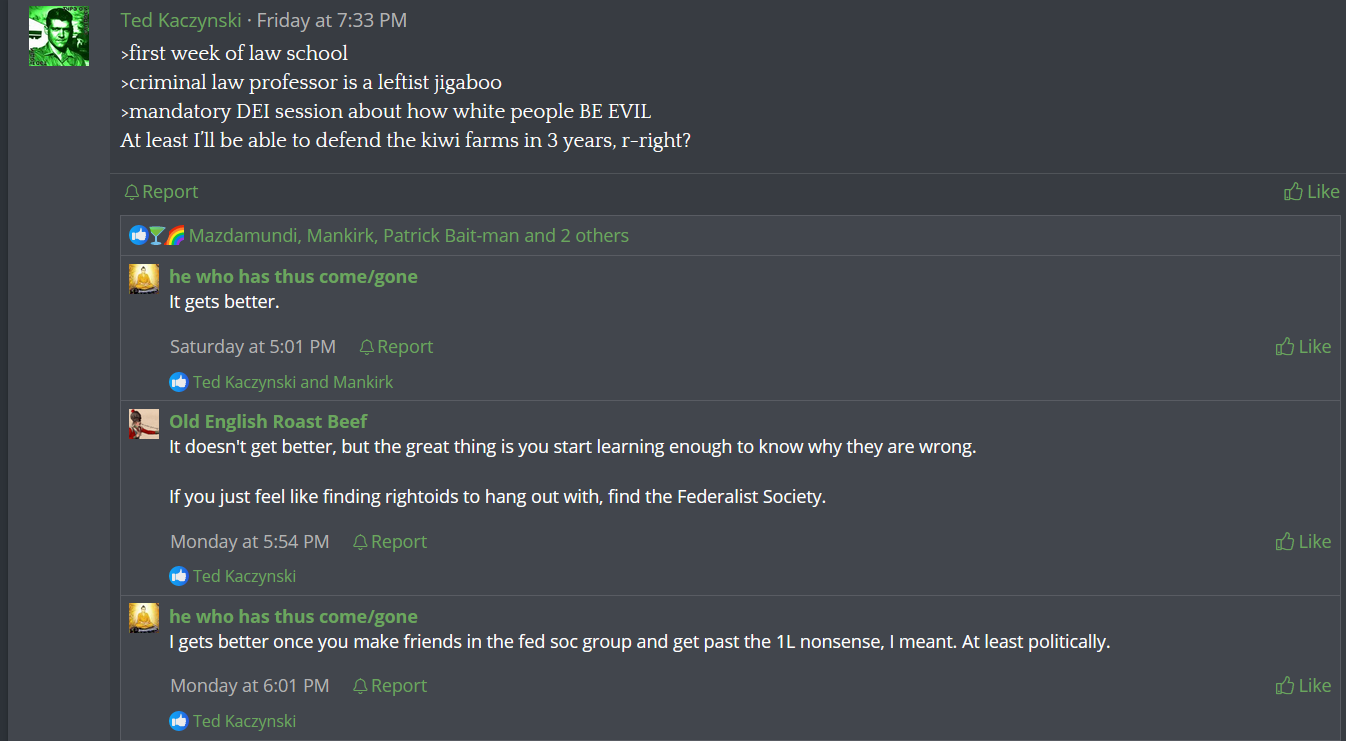
Task: Like the Monday 6:01 PM comment
Action: tap(1304, 685)
